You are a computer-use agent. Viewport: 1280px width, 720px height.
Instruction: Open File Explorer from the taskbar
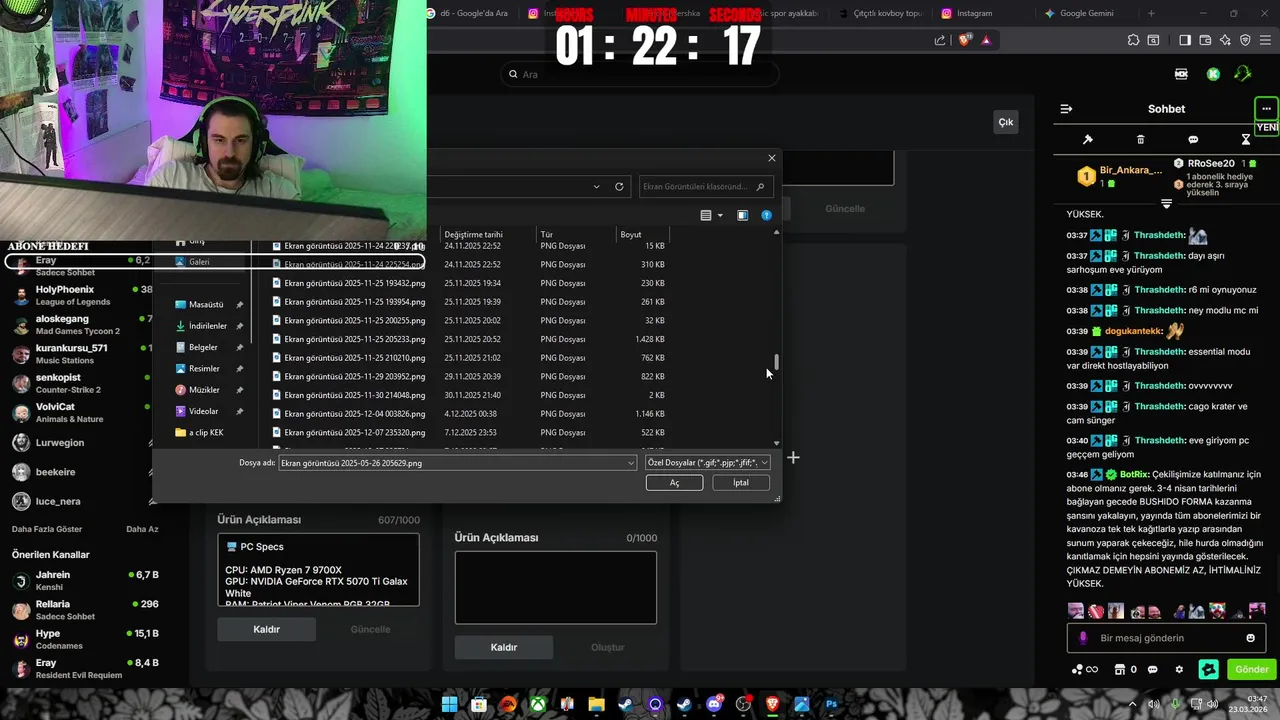[x=596, y=704]
